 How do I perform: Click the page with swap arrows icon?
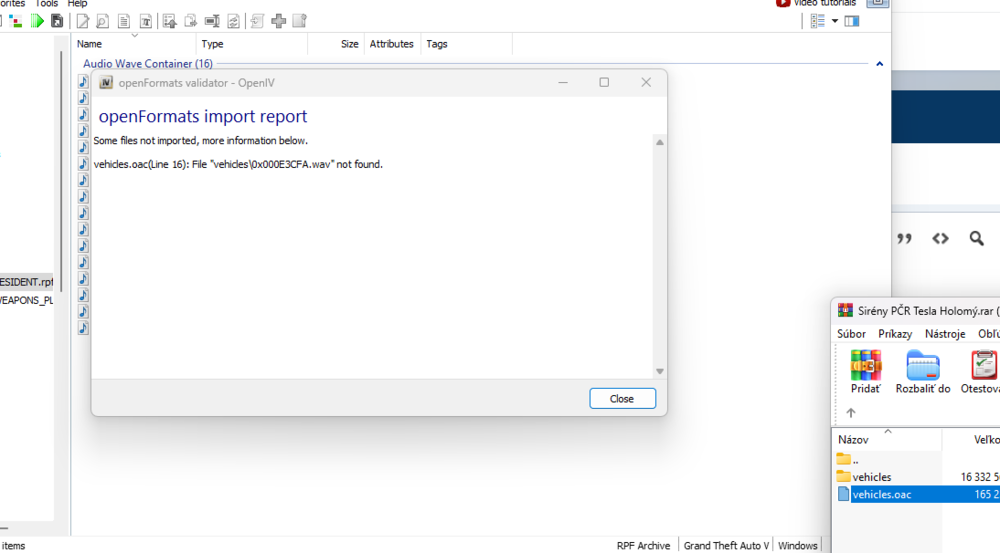[234, 21]
